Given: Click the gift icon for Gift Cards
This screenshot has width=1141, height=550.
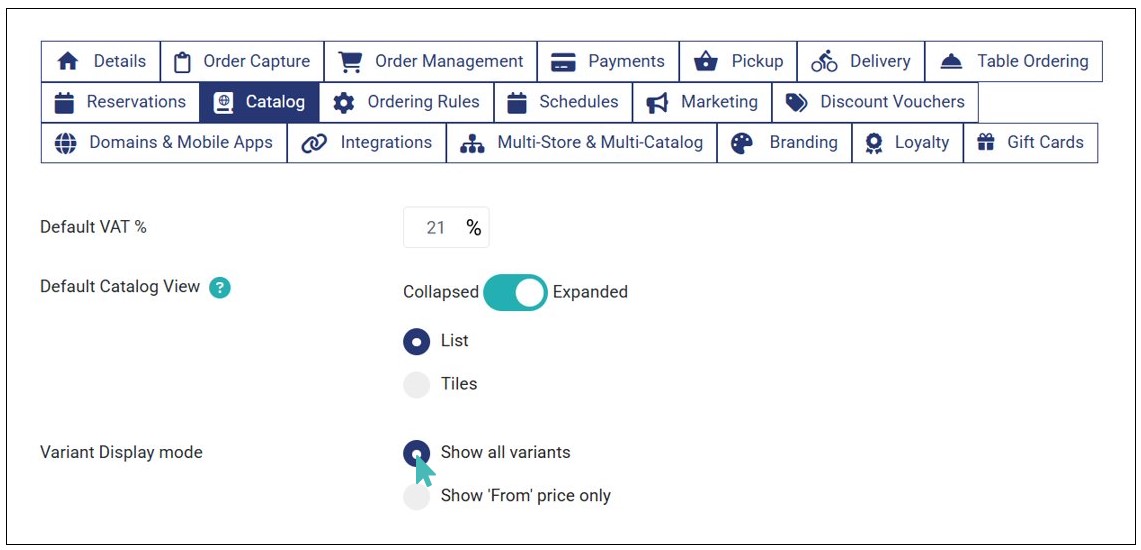Looking at the screenshot, I should pyautogui.click(x=986, y=143).
